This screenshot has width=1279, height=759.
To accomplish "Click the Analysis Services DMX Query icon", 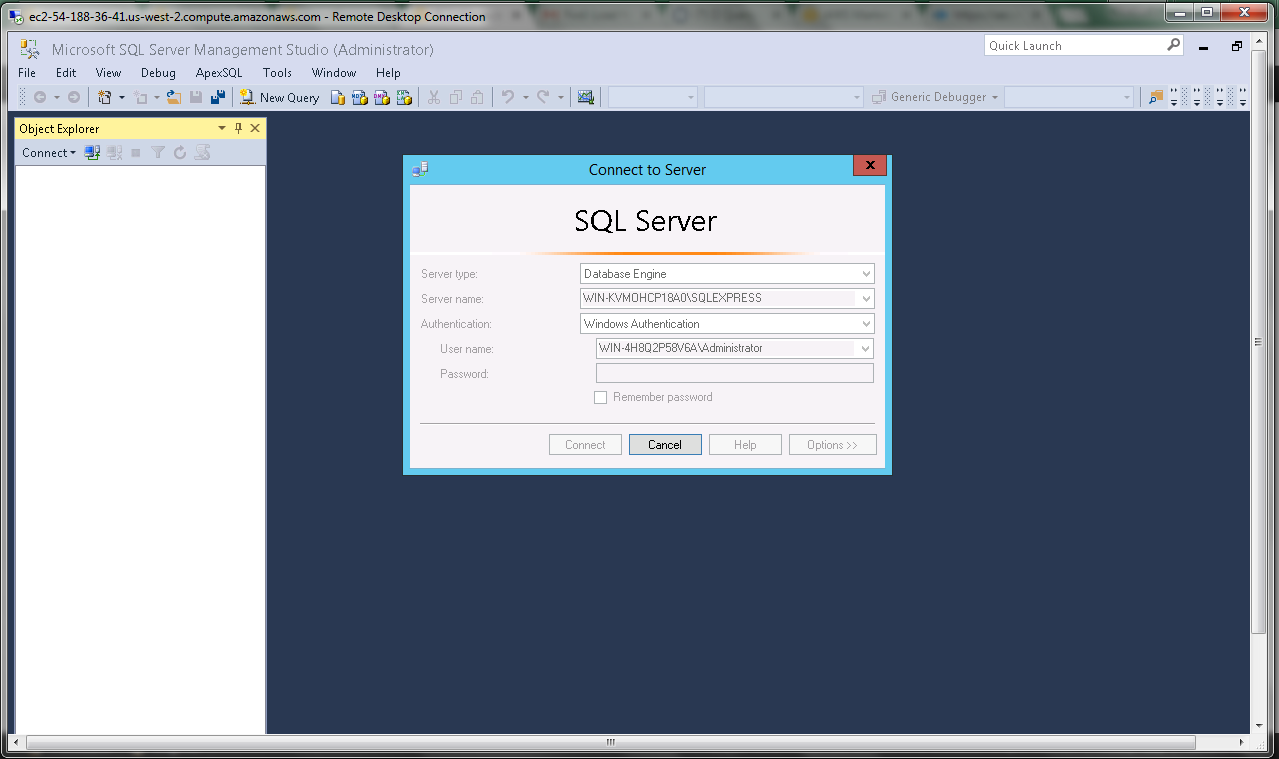I will pos(381,97).
